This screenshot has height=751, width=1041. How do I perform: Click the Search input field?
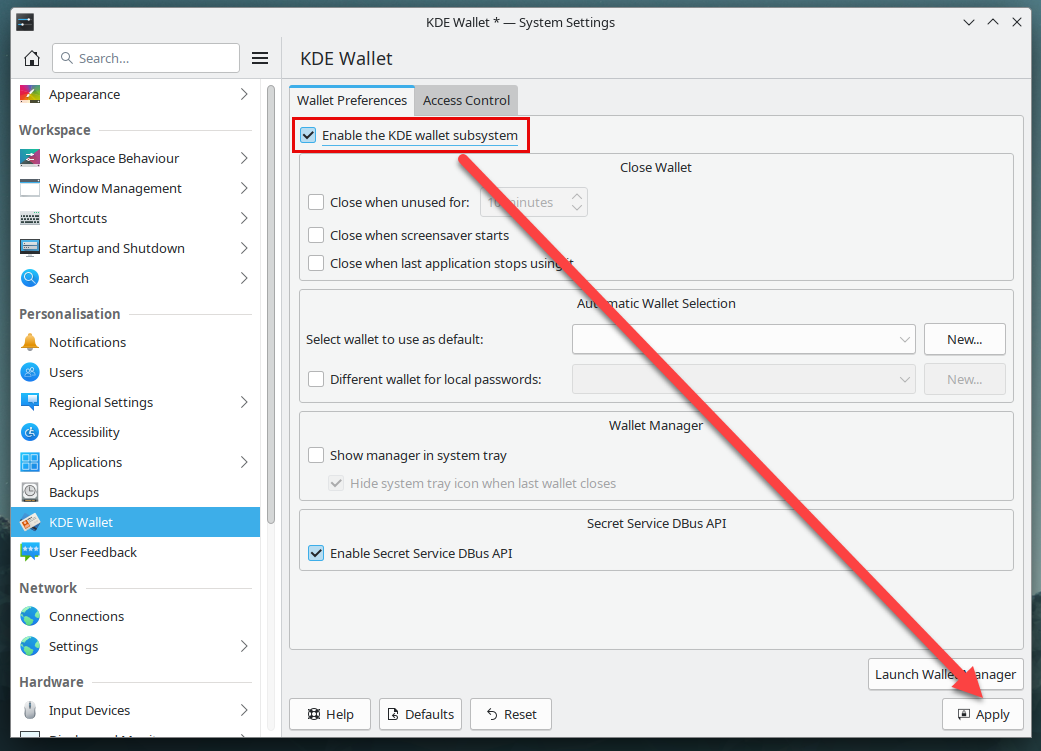tap(146, 58)
